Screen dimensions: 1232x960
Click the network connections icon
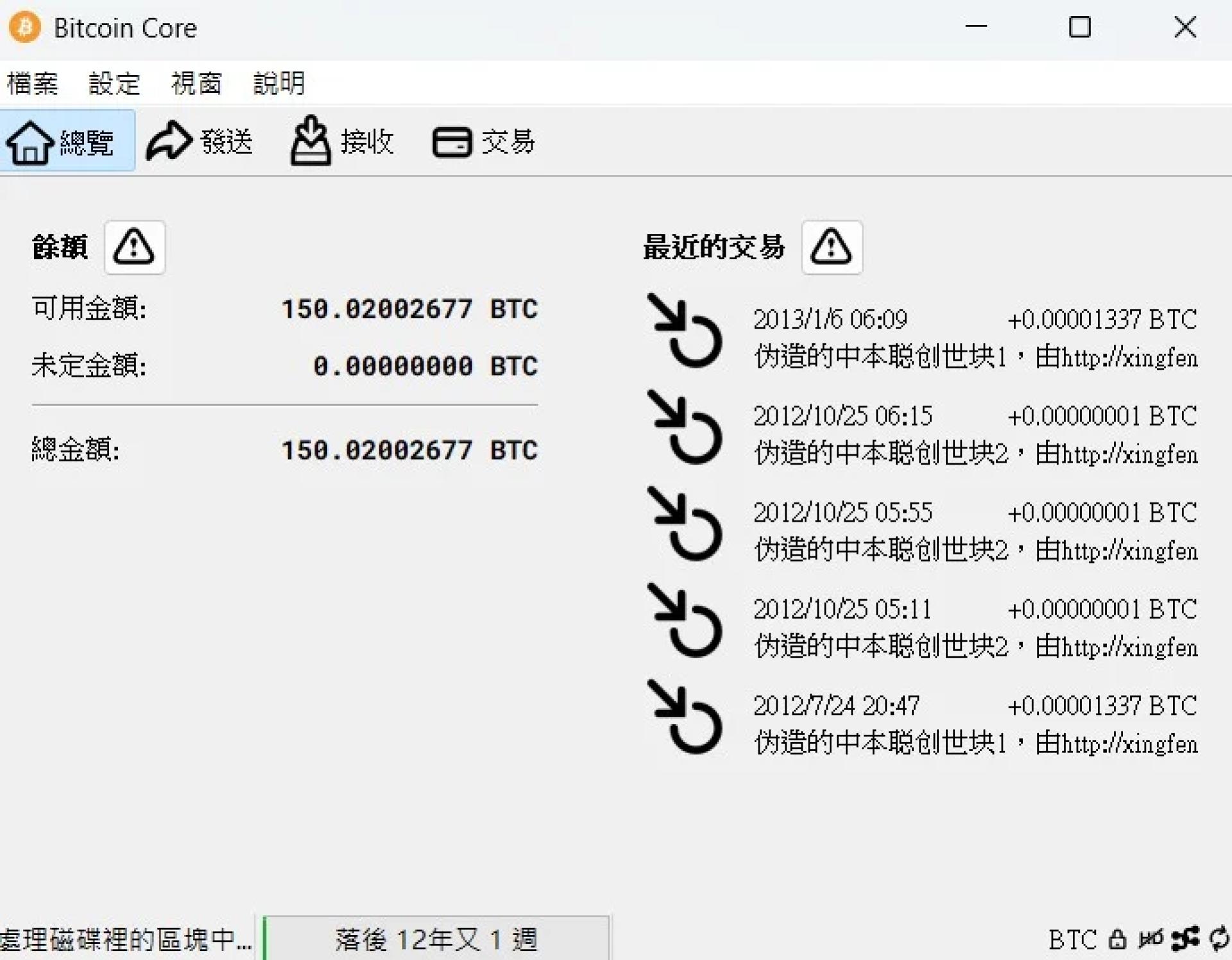[x=1185, y=939]
